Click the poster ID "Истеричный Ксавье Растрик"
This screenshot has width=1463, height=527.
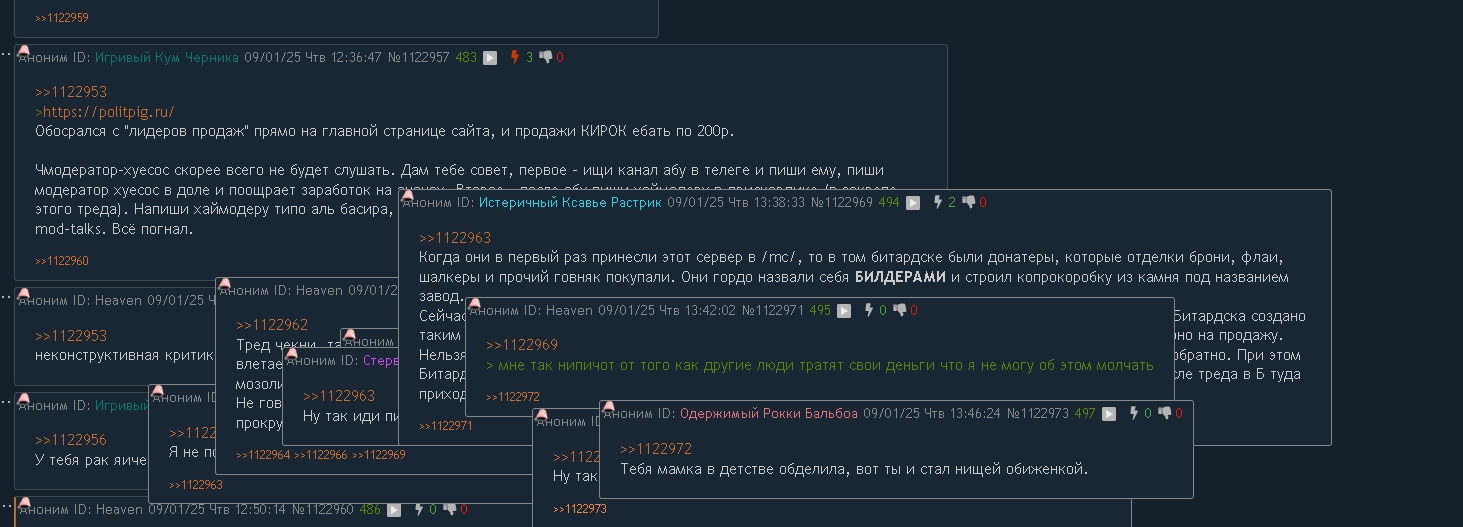coord(570,202)
